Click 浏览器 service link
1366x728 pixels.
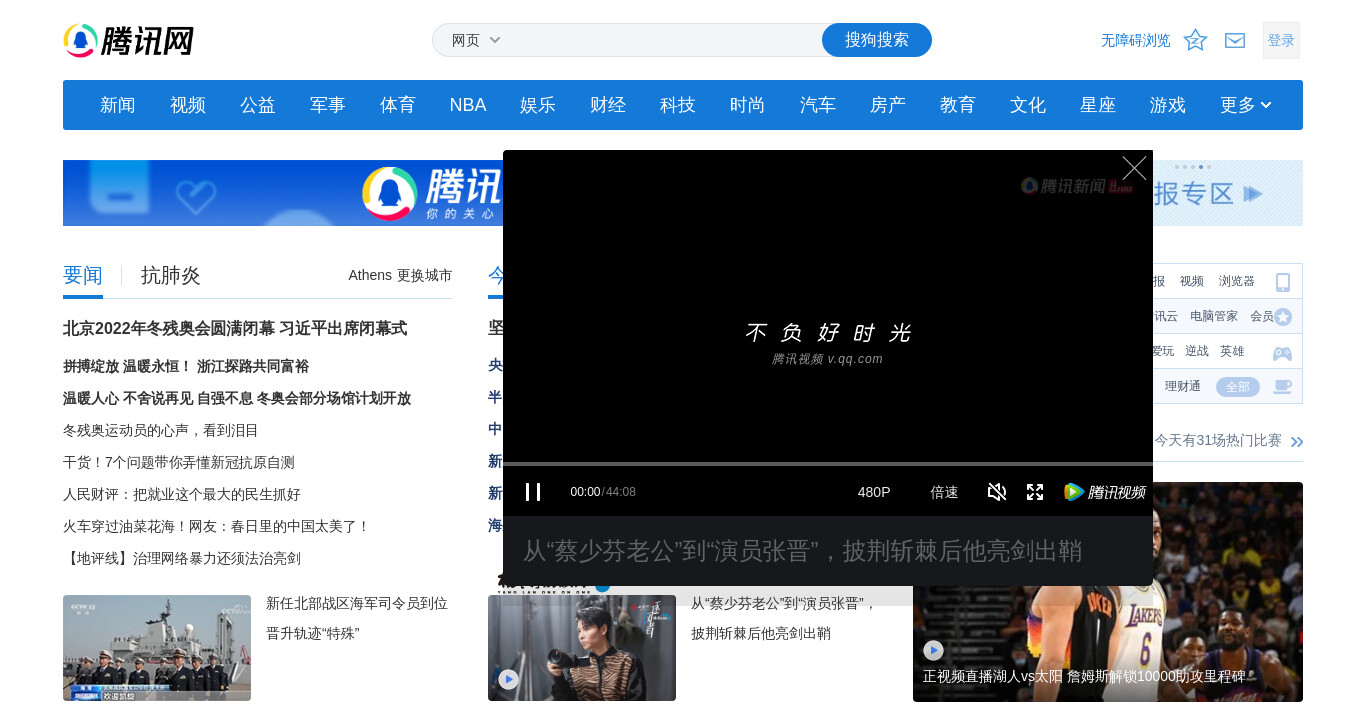point(1237,281)
